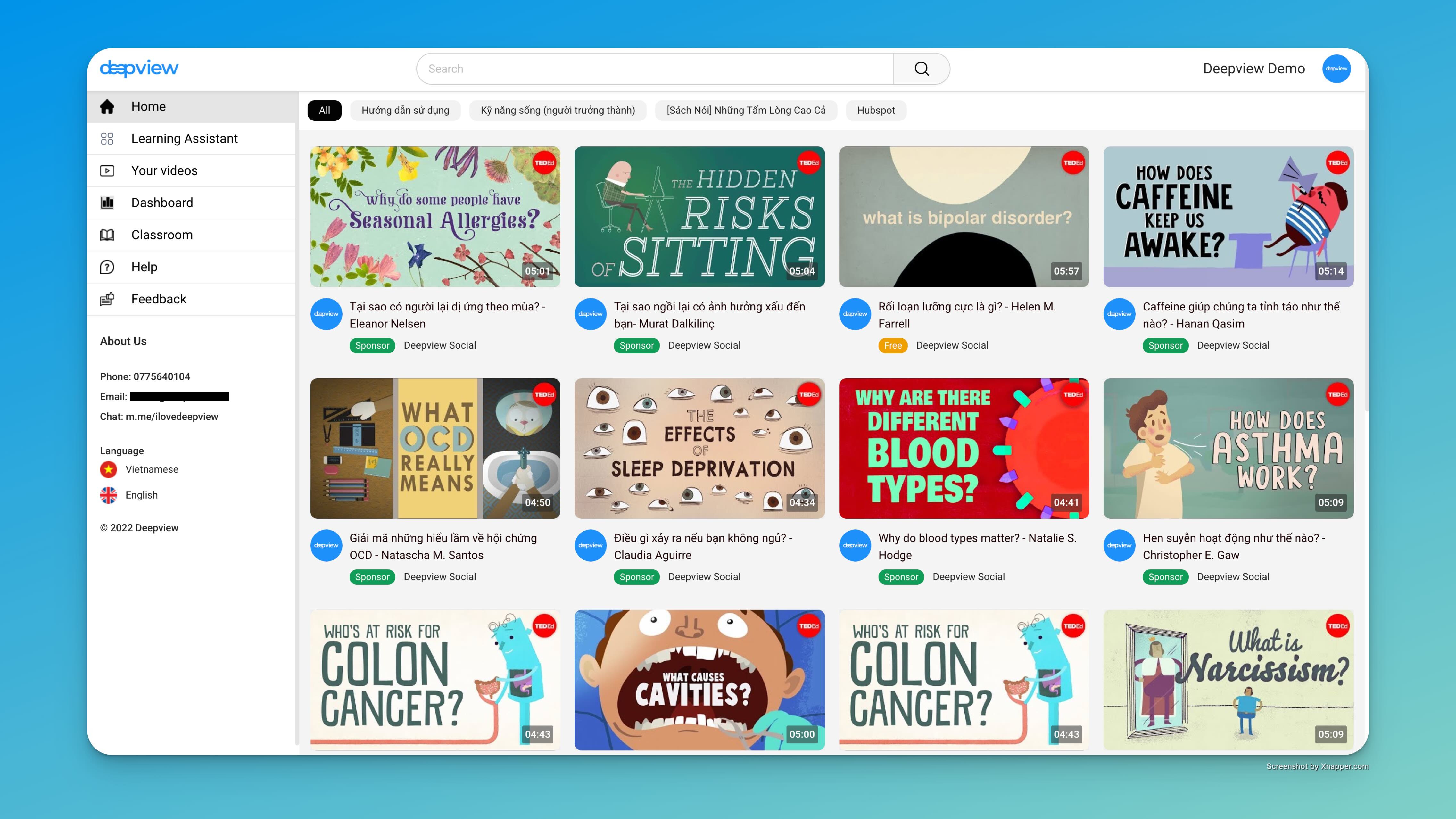Click the Free badge under bipolar video

[892, 345]
